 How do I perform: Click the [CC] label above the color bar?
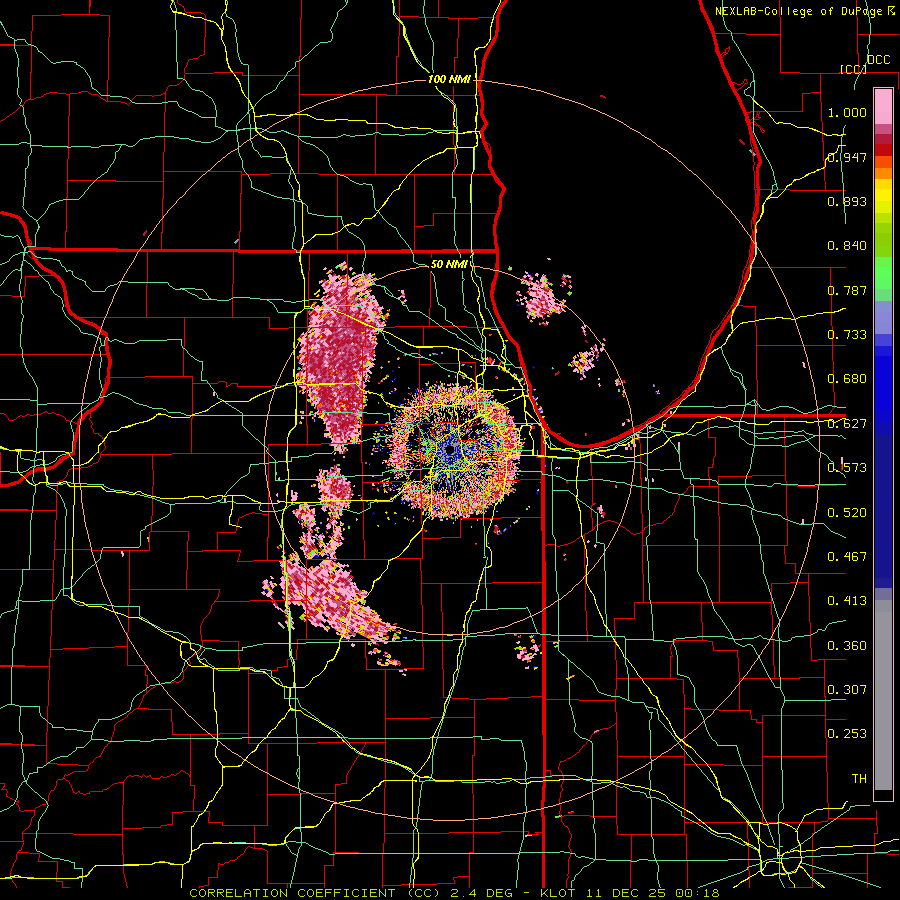(x=853, y=69)
